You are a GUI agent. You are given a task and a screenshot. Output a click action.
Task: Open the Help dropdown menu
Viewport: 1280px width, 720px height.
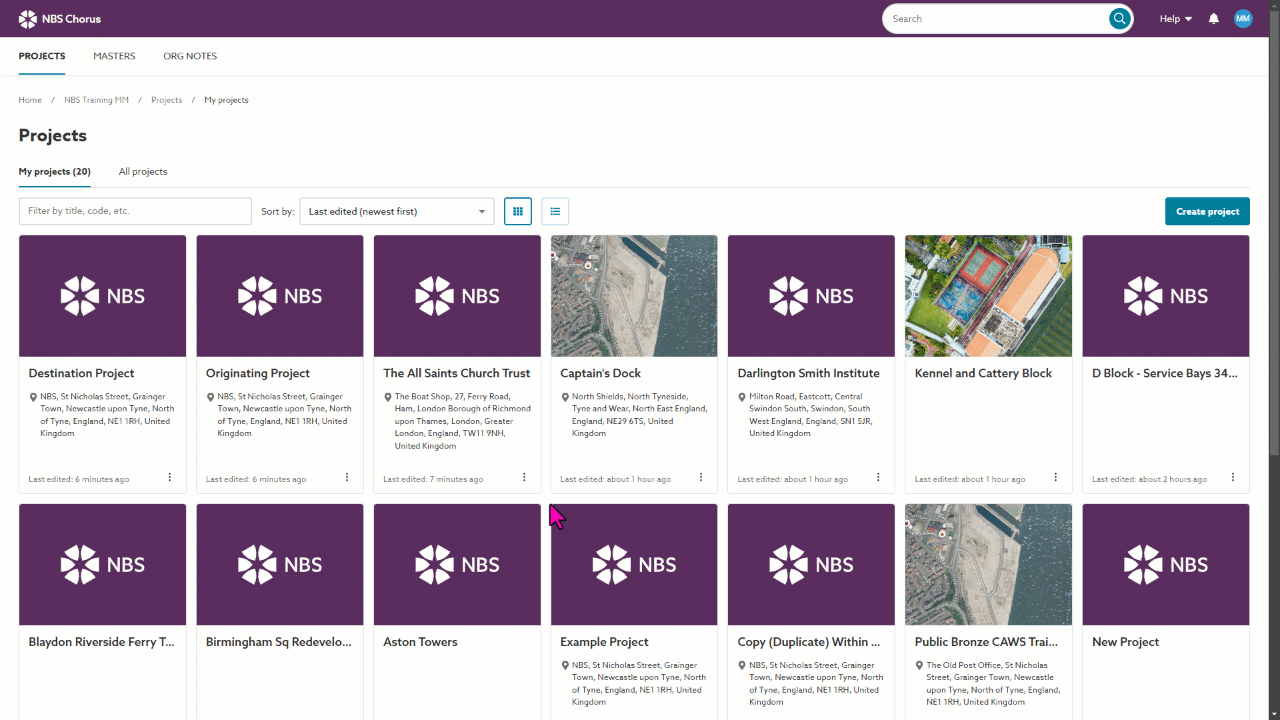tap(1176, 19)
